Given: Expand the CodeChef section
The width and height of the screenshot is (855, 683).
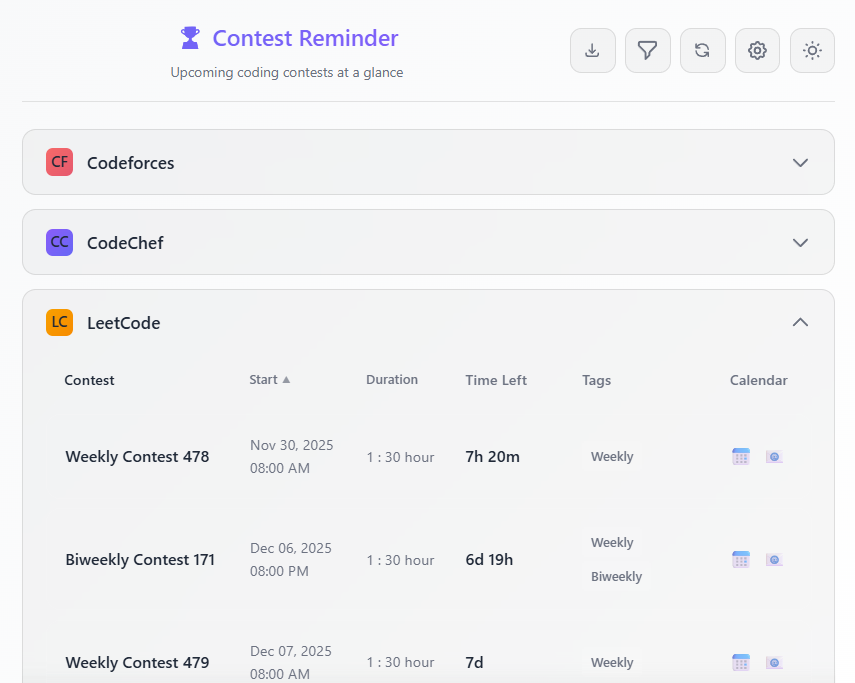Looking at the screenshot, I should (x=800, y=242).
